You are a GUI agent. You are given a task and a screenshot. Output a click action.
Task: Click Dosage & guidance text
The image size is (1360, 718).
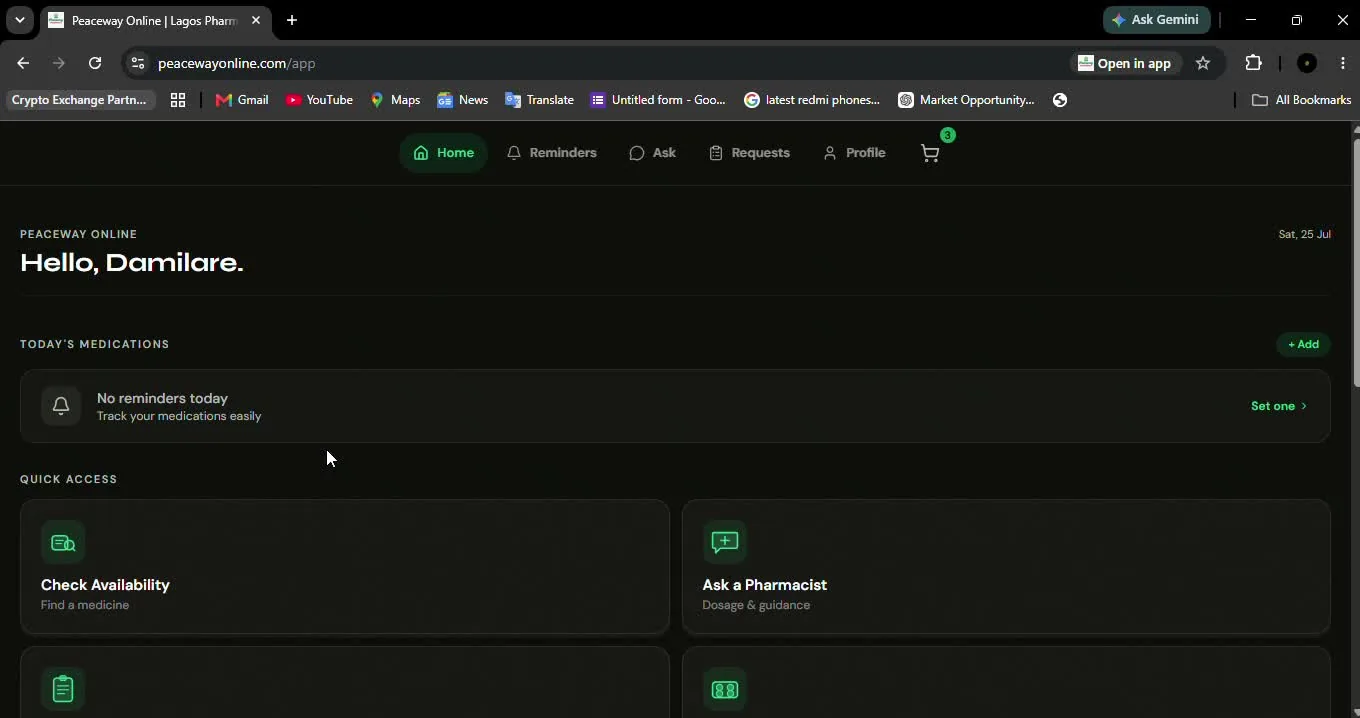(x=756, y=605)
